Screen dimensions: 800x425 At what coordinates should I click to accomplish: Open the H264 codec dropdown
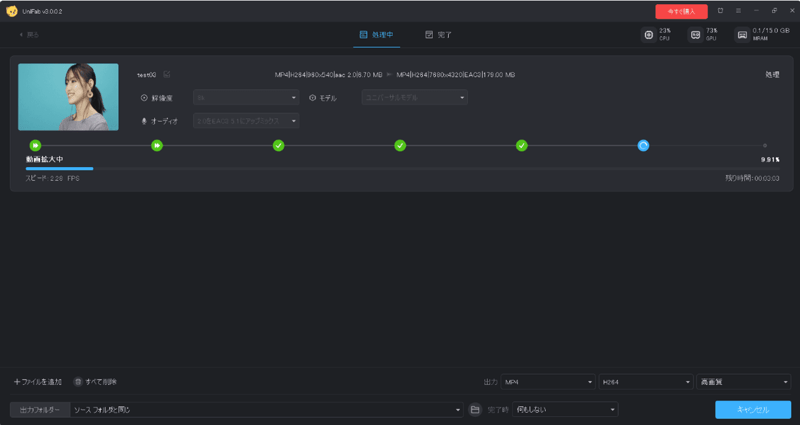pyautogui.click(x=645, y=382)
